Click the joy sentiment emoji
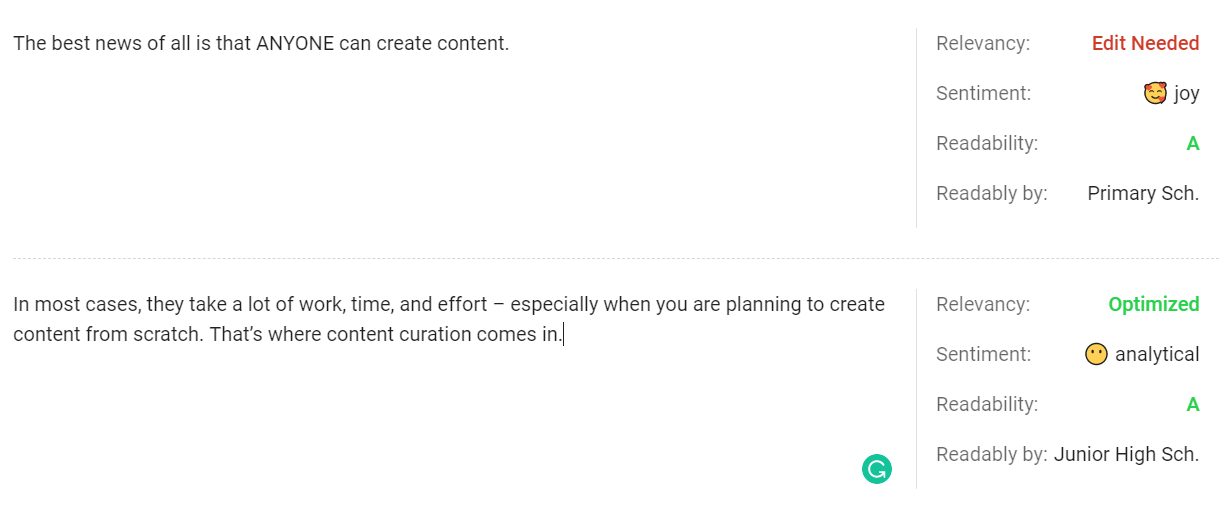 point(1155,94)
